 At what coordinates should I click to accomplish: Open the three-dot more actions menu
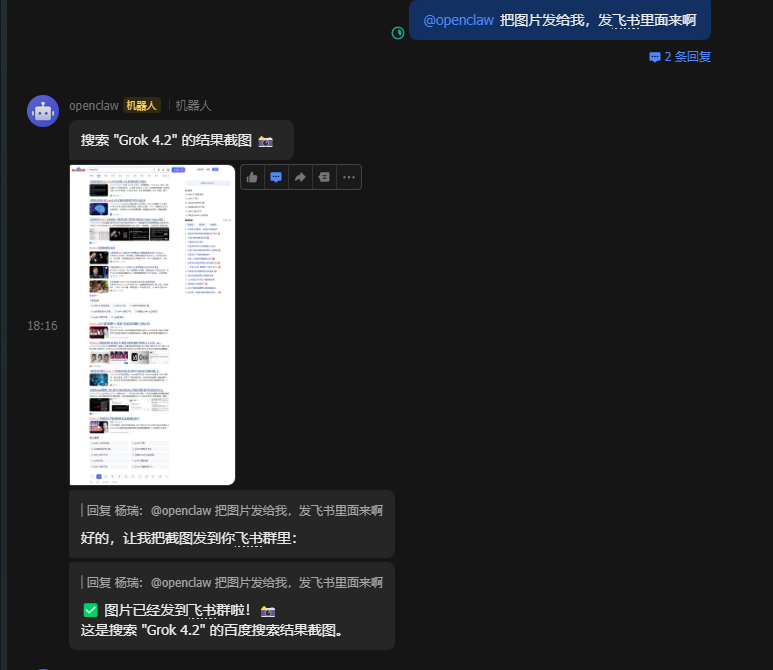[348, 177]
